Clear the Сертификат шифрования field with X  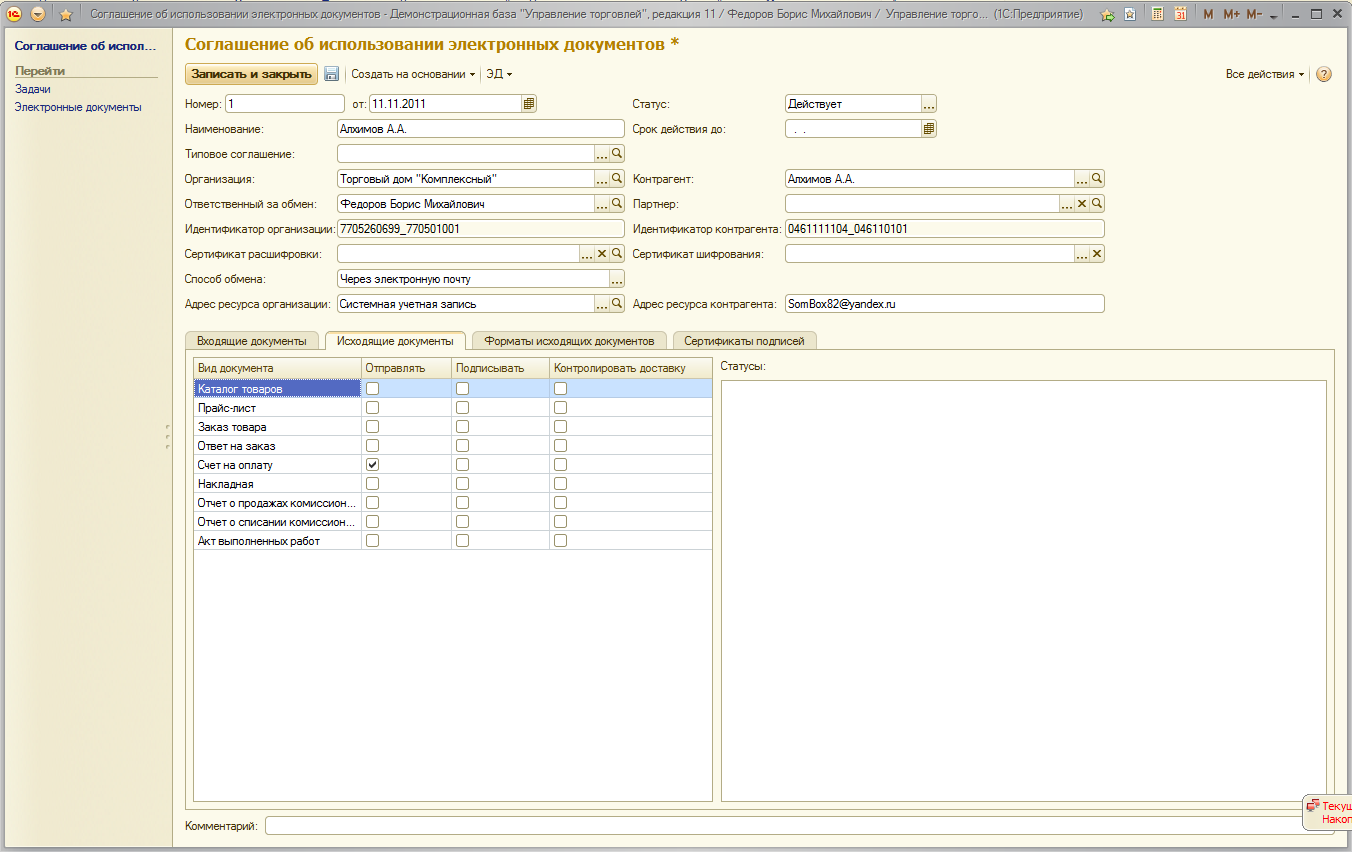[1097, 254]
